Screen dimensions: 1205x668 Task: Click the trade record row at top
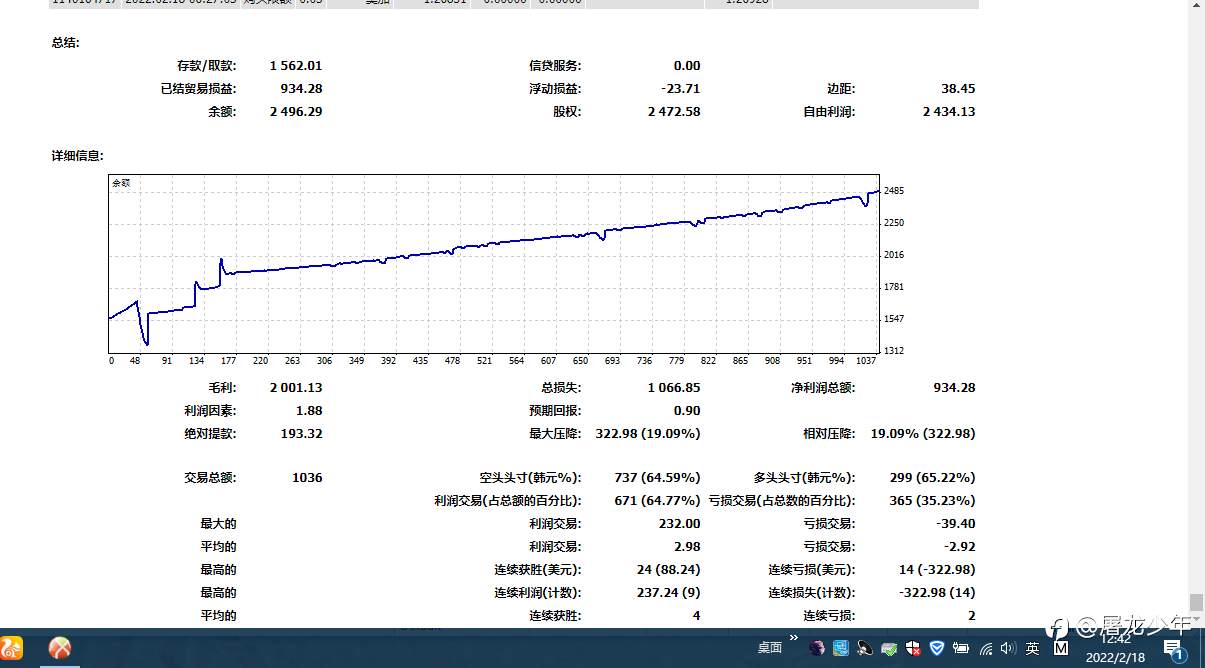[x=400, y=4]
